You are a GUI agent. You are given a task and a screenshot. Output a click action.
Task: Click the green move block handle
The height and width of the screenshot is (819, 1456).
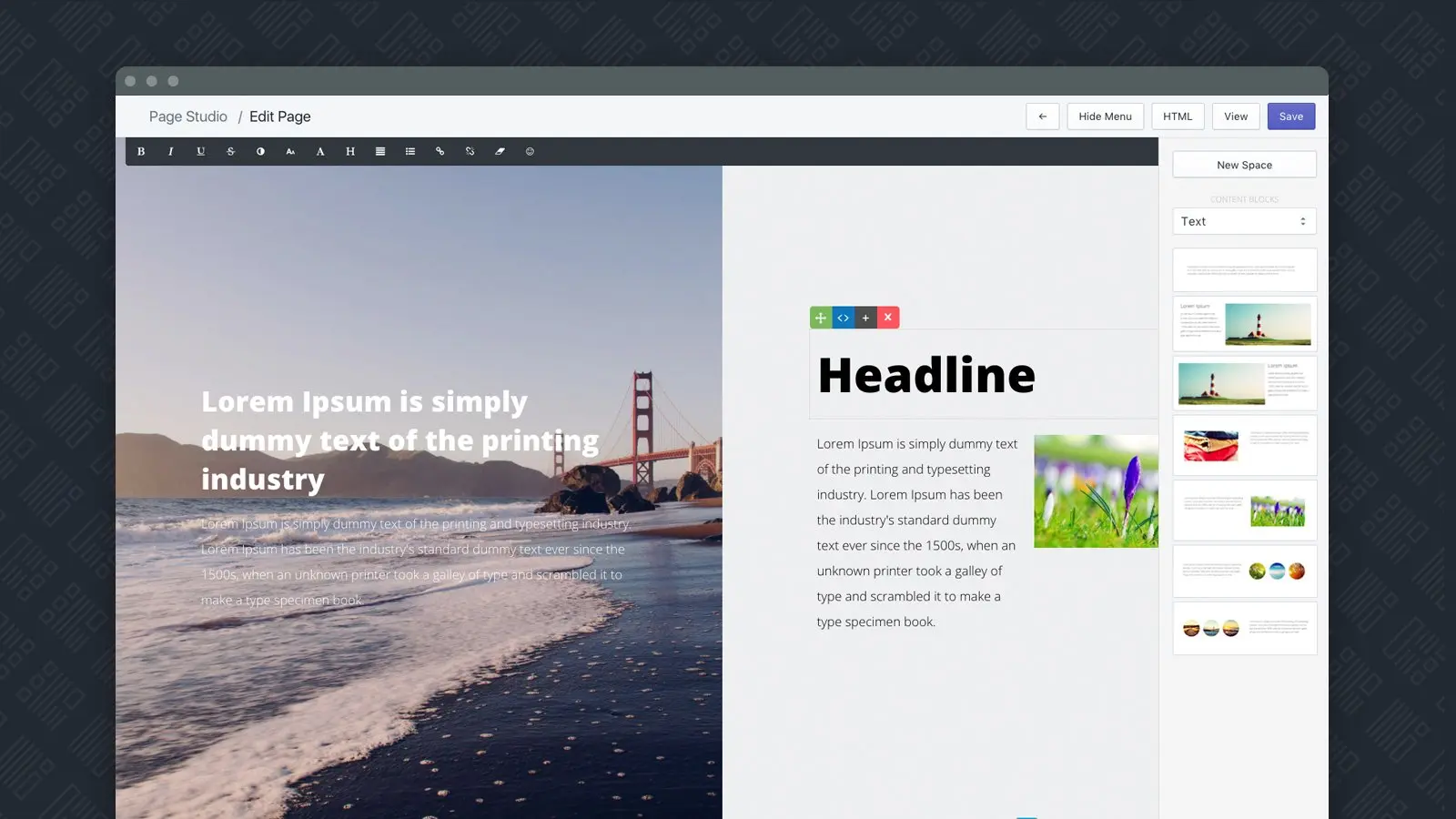click(821, 318)
